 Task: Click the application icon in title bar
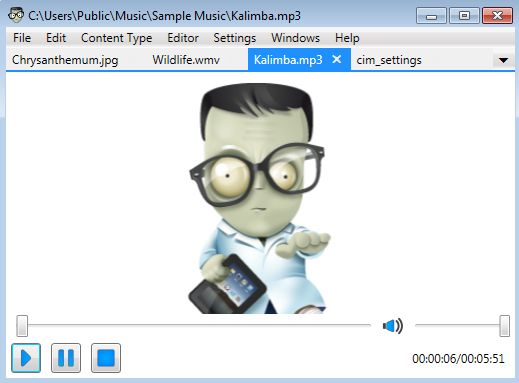(x=16, y=15)
